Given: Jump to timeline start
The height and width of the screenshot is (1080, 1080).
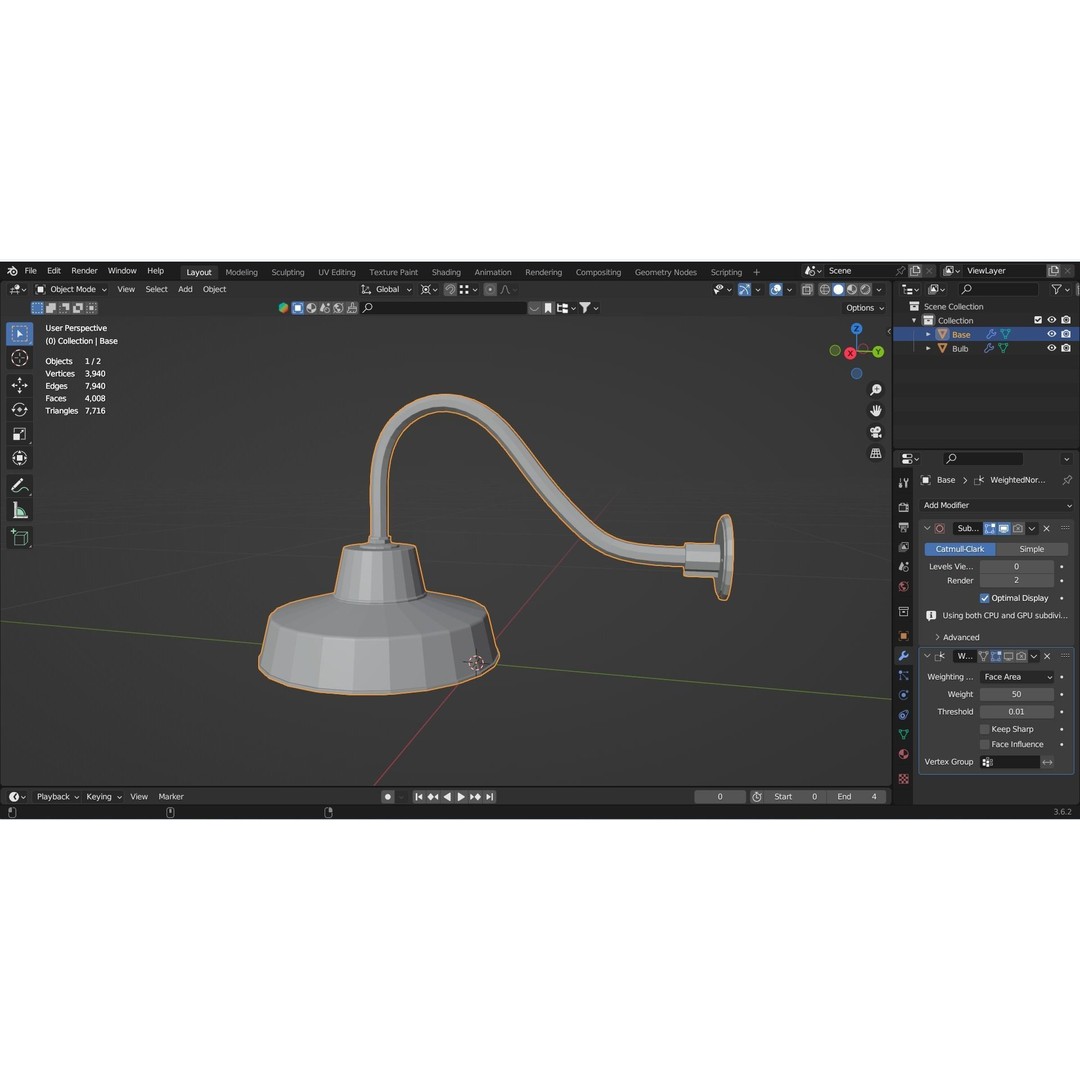Looking at the screenshot, I should [x=418, y=797].
